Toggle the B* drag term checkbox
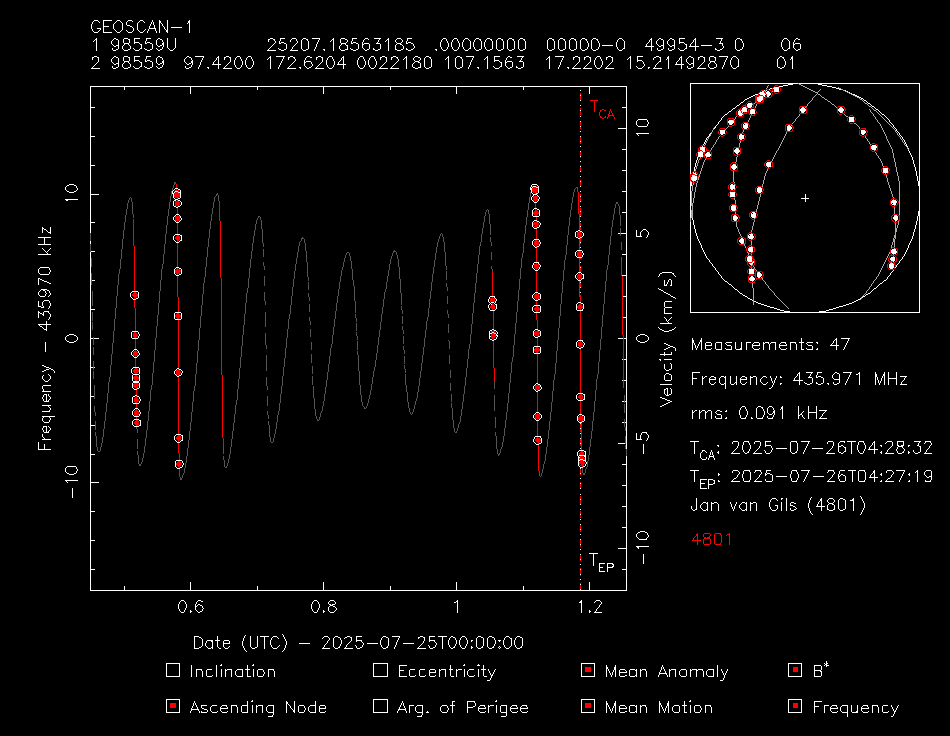The height and width of the screenshot is (736, 950). point(795,671)
